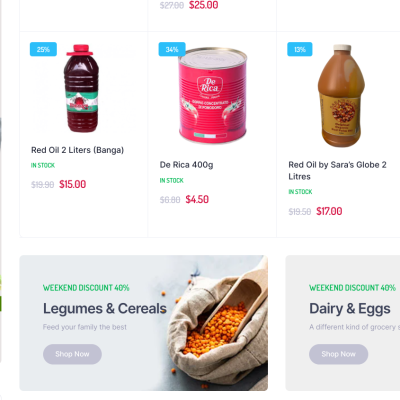Open the Red Oil 2 Liters (Banga) bottle image

[81, 88]
